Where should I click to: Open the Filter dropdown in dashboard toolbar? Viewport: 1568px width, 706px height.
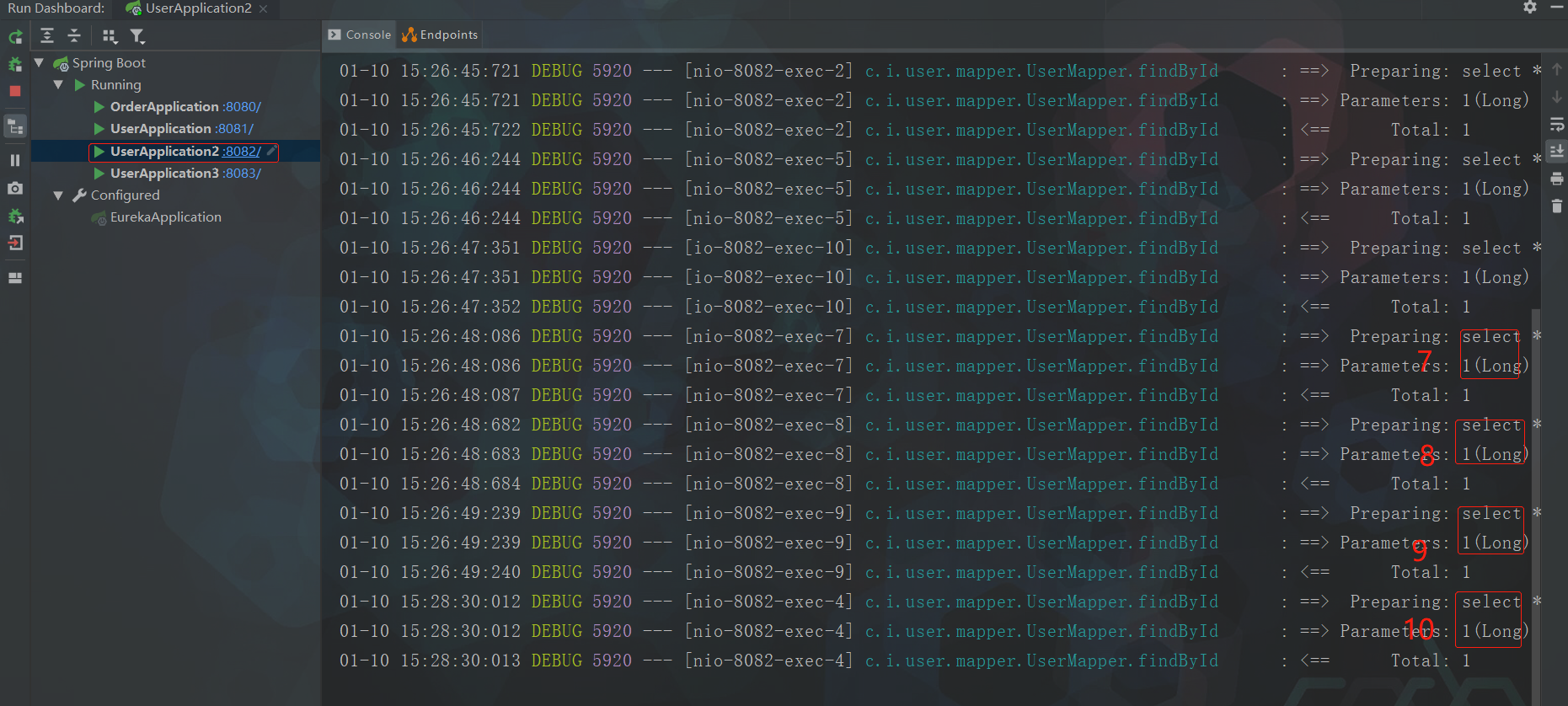pos(137,36)
